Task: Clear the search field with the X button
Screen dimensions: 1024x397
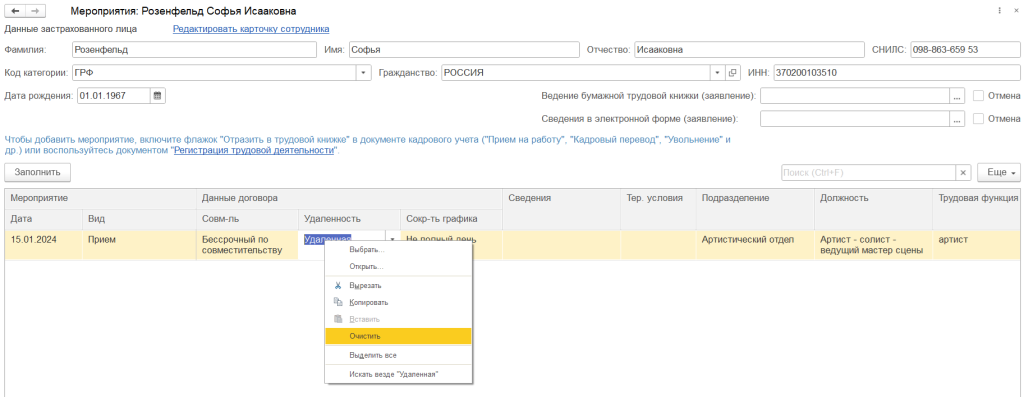Action: tap(964, 172)
